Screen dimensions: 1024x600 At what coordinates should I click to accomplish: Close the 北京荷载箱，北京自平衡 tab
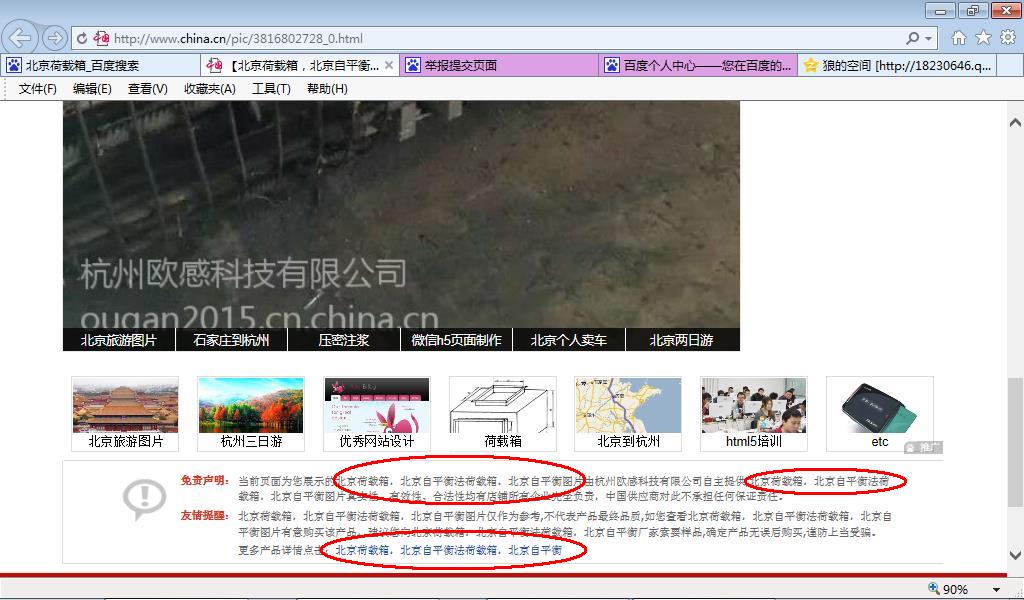(389, 65)
